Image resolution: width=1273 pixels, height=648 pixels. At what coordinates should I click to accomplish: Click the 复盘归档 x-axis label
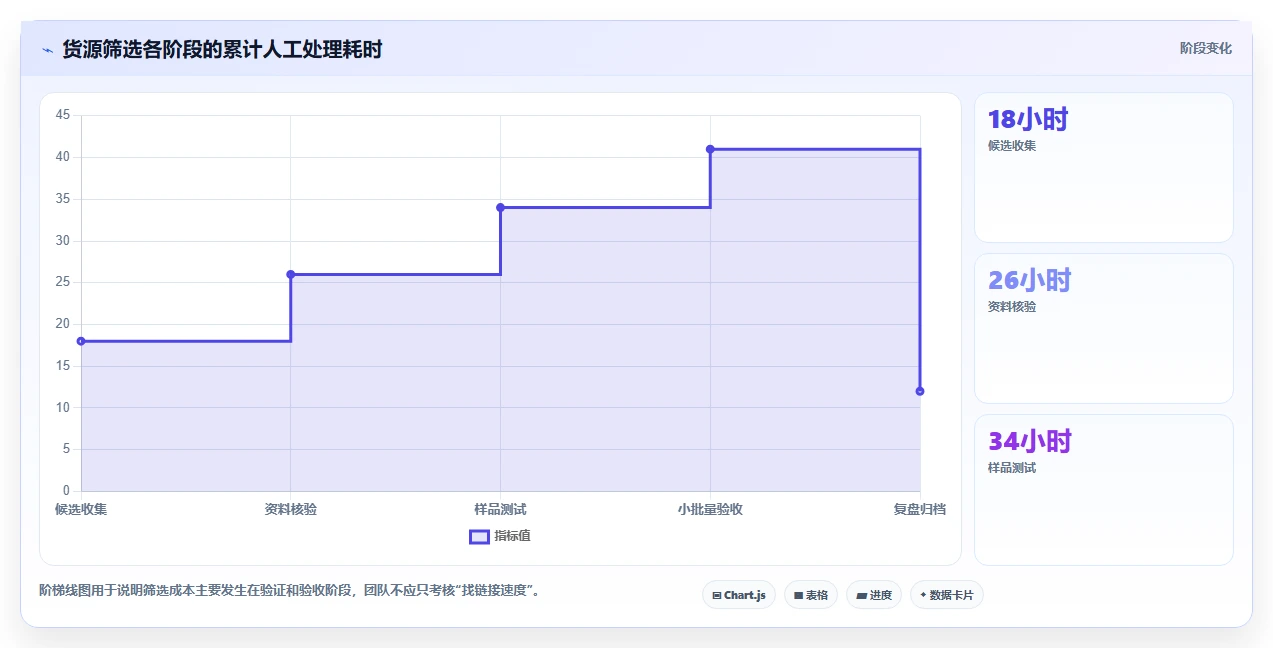coord(920,509)
